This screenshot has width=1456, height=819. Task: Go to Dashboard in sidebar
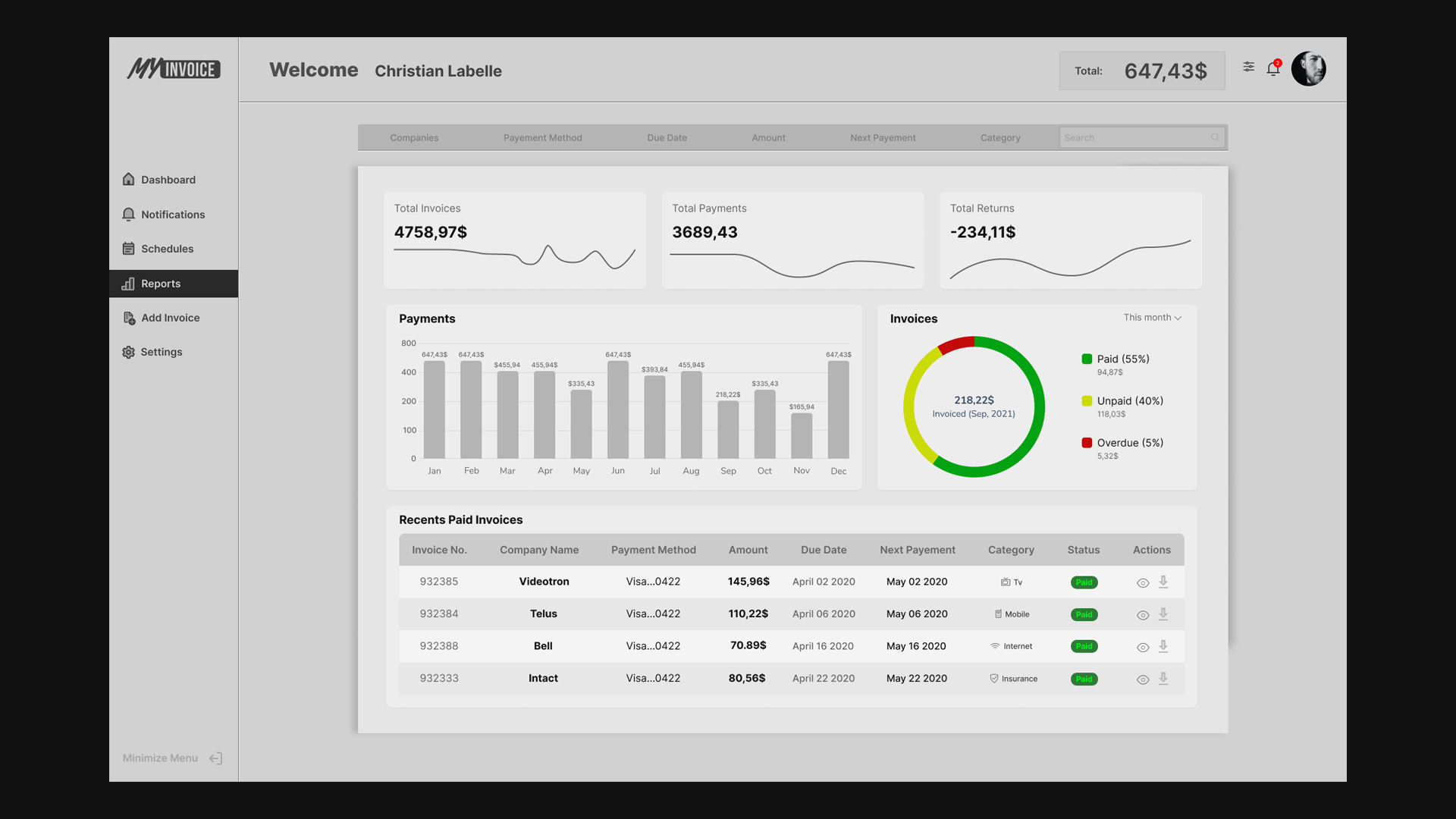click(x=168, y=180)
